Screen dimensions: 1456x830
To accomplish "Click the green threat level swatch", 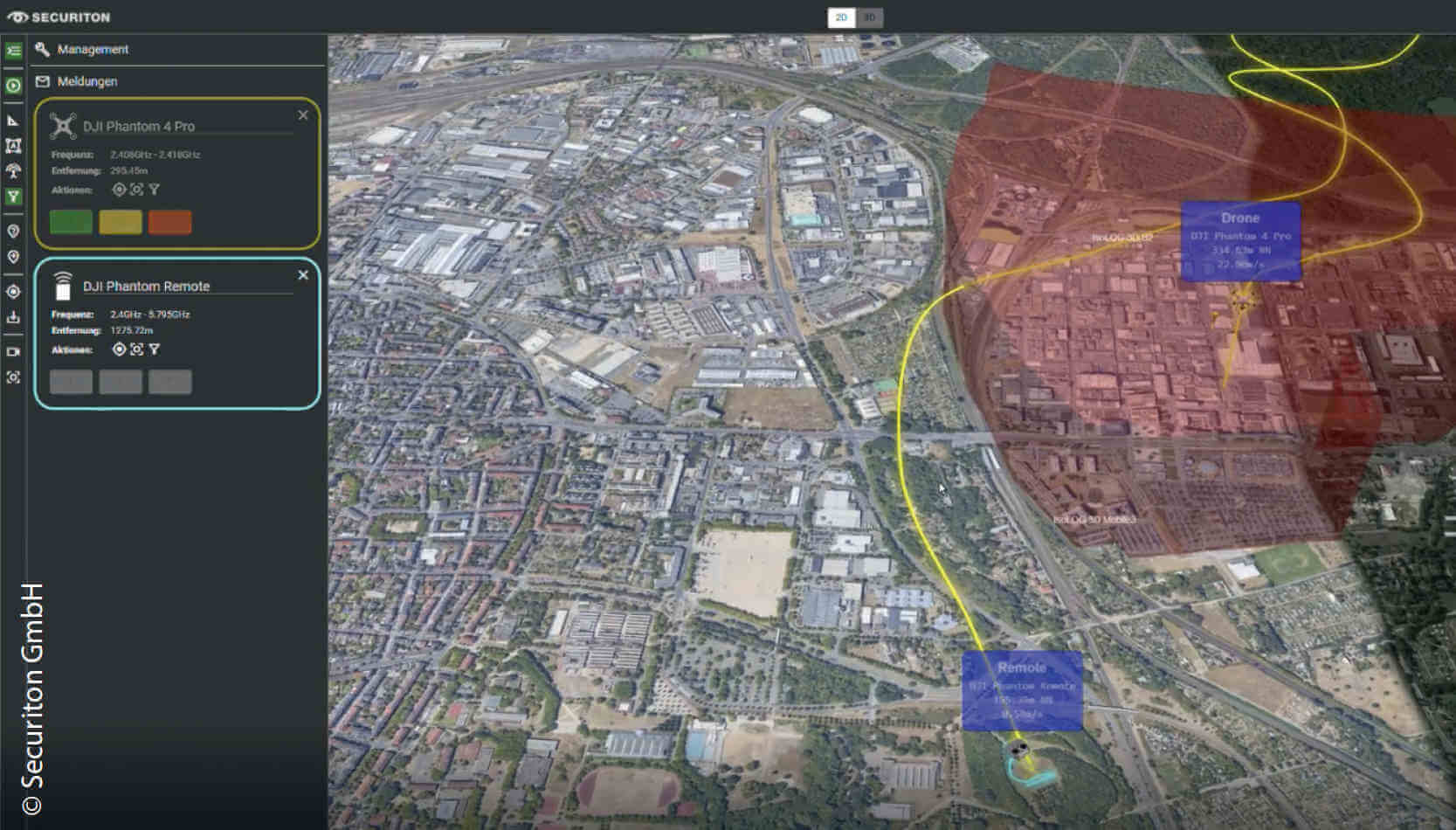I will (71, 222).
